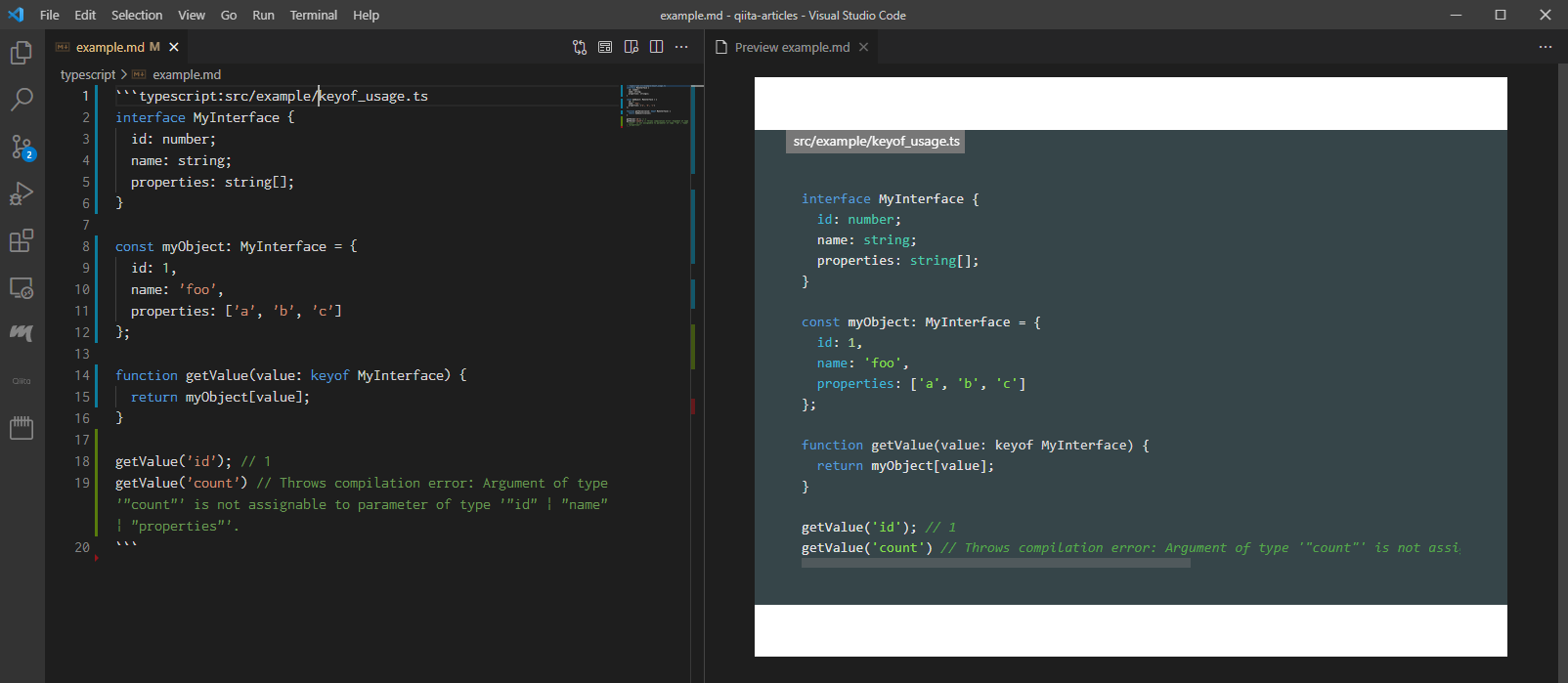
Task: Open Preview to the Side icon
Action: (632, 47)
